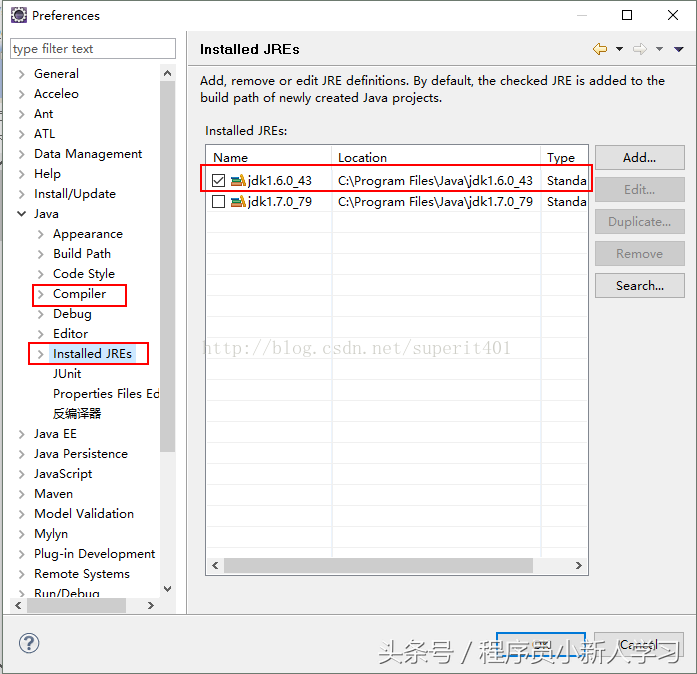Viewport: 697px width, 674px height.
Task: Check the jdk1.7.0_79 checkbox
Action: point(218,202)
